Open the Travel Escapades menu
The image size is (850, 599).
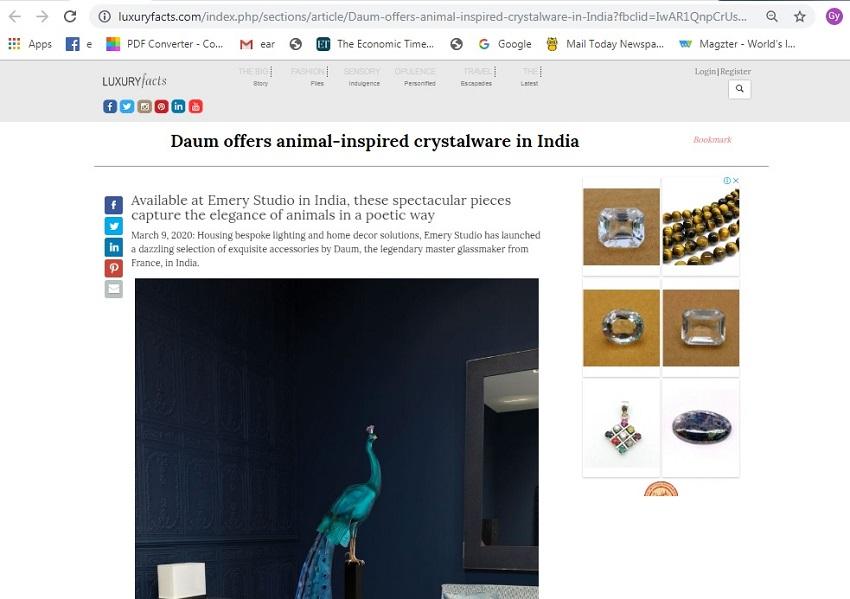(478, 76)
